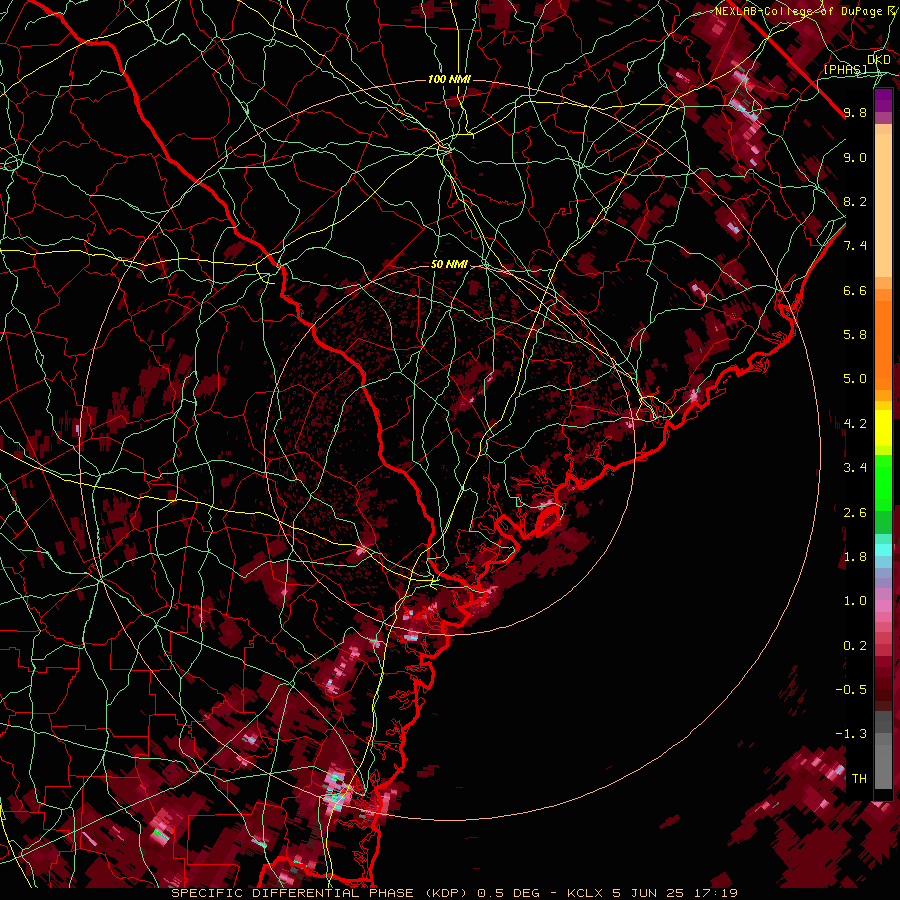Viewport: 900px width, 900px height.
Task: Click the -0.5 scale label
Action: (x=851, y=690)
